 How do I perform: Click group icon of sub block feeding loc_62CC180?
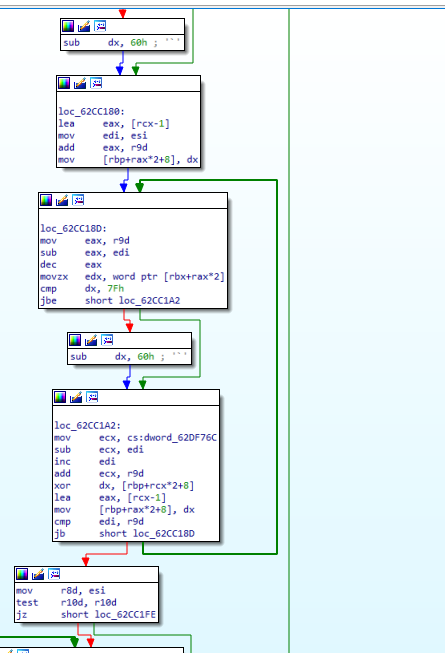(x=100, y=26)
